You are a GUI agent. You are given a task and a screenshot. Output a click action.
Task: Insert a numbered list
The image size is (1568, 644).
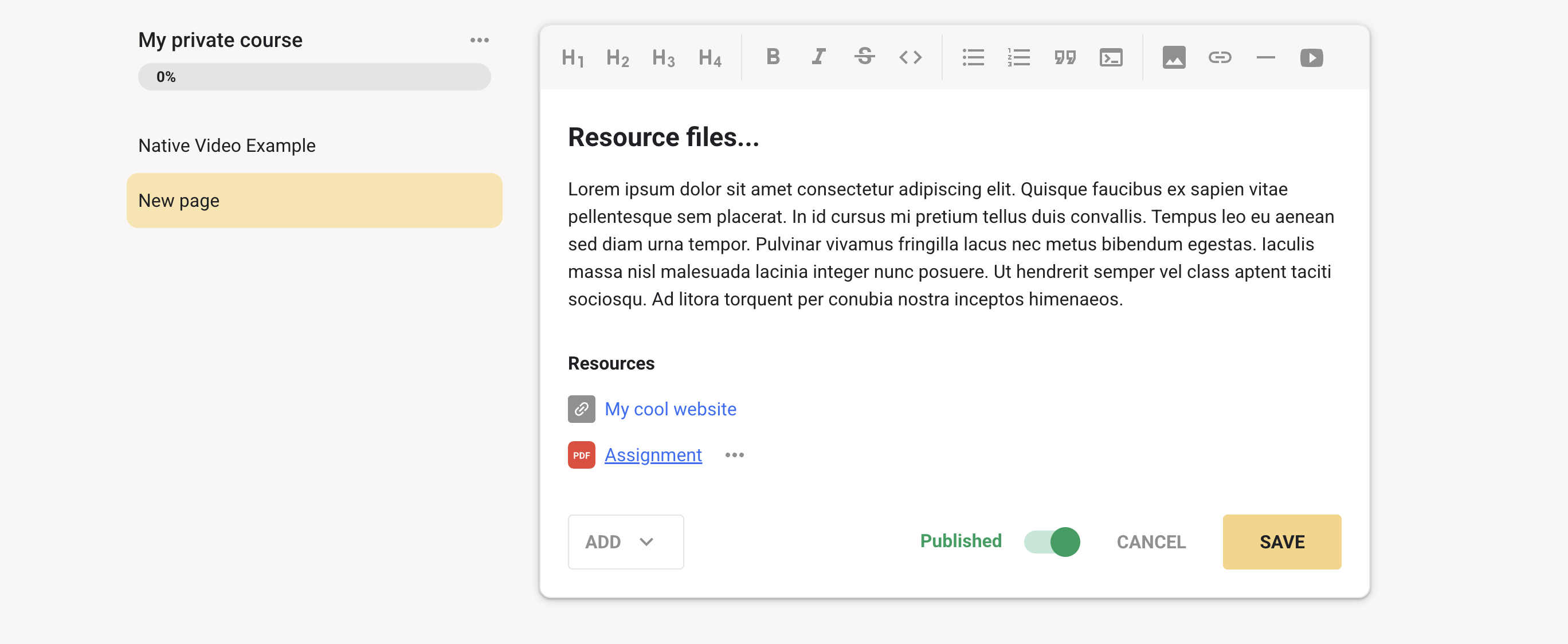(x=1018, y=57)
